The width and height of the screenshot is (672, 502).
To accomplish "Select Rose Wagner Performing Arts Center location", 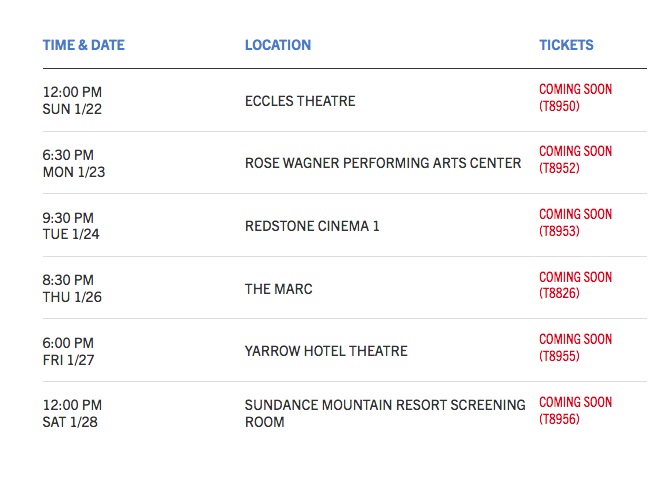I will [x=383, y=163].
